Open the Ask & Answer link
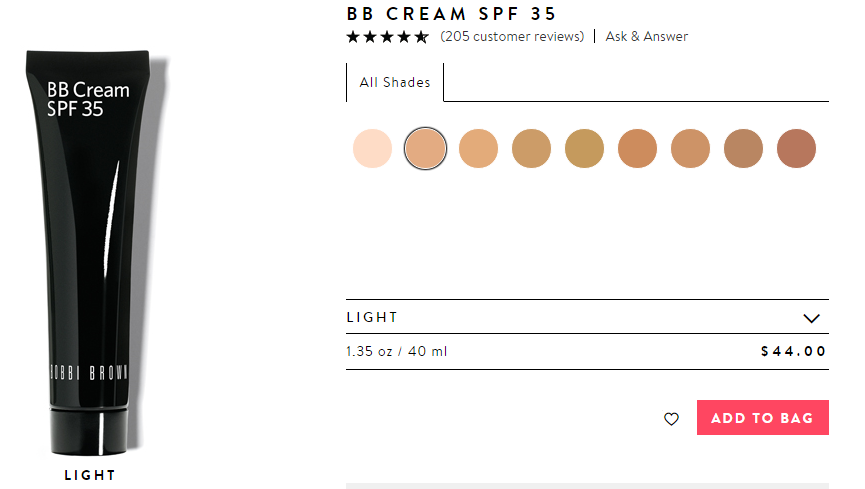865x489 pixels. [647, 37]
